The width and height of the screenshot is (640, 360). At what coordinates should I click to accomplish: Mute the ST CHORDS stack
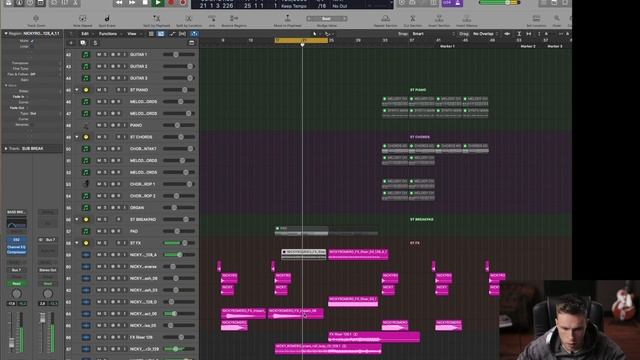click(x=99, y=137)
